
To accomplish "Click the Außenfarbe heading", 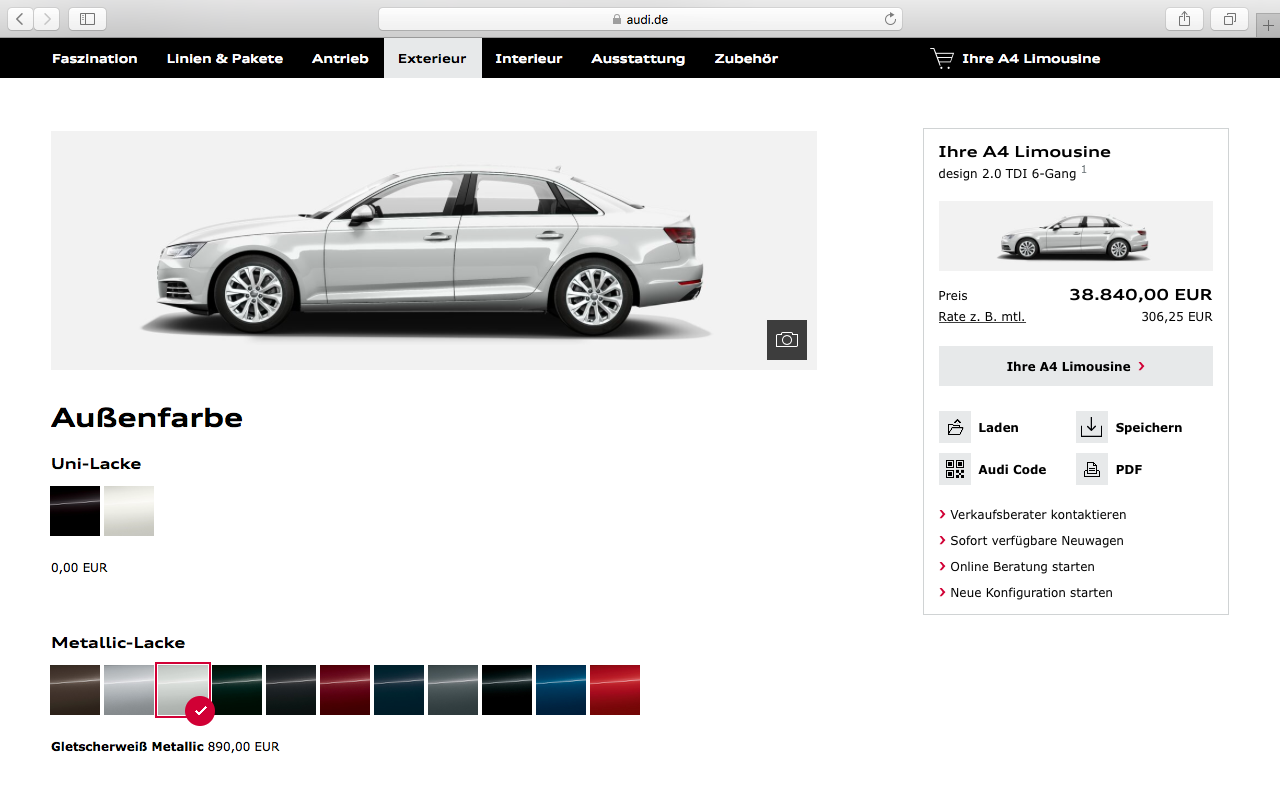I will coord(147,418).
